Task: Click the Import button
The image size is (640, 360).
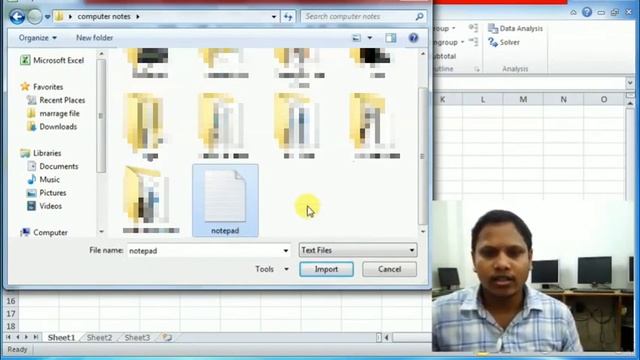Action: click(327, 269)
